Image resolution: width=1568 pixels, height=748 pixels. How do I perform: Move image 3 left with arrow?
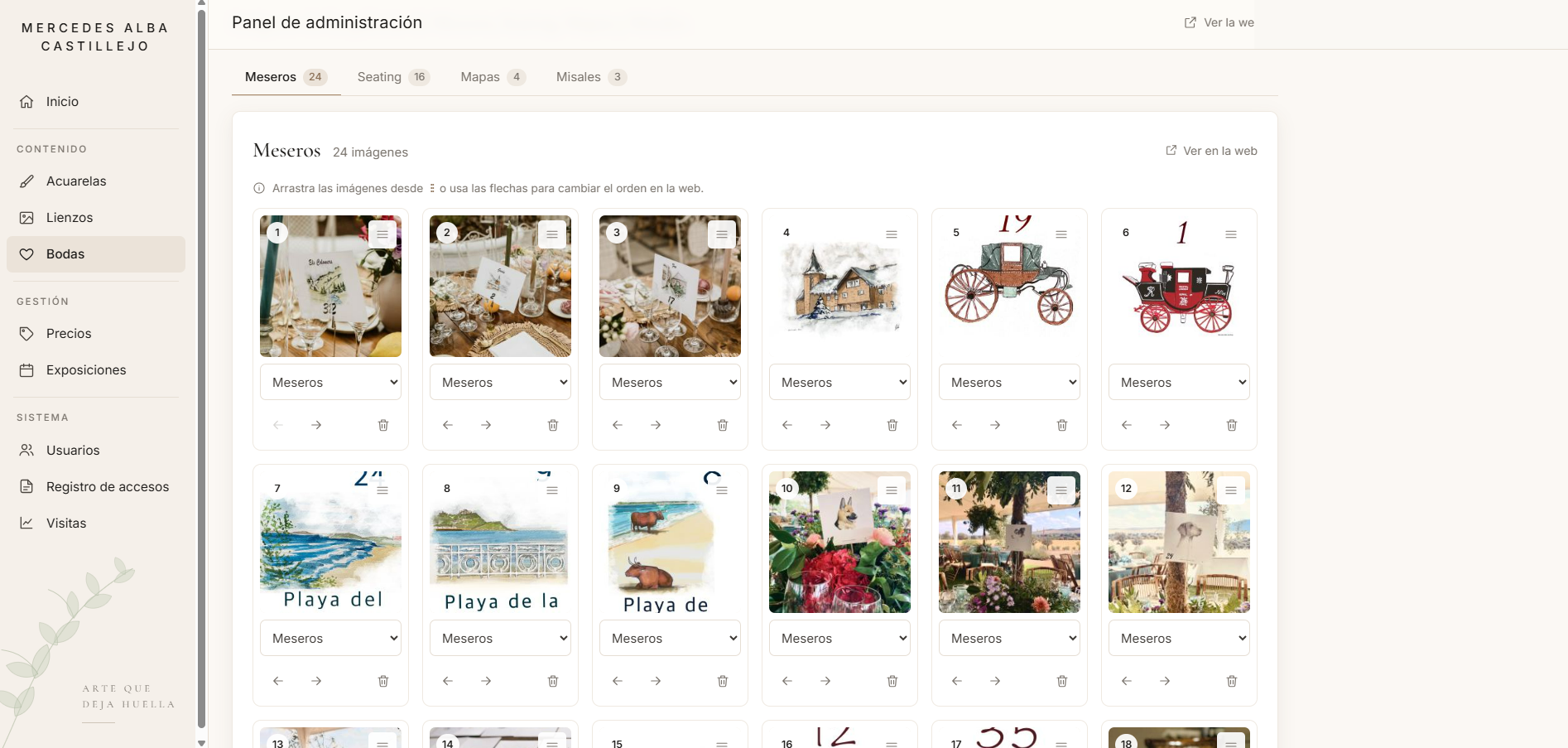pyautogui.click(x=618, y=425)
